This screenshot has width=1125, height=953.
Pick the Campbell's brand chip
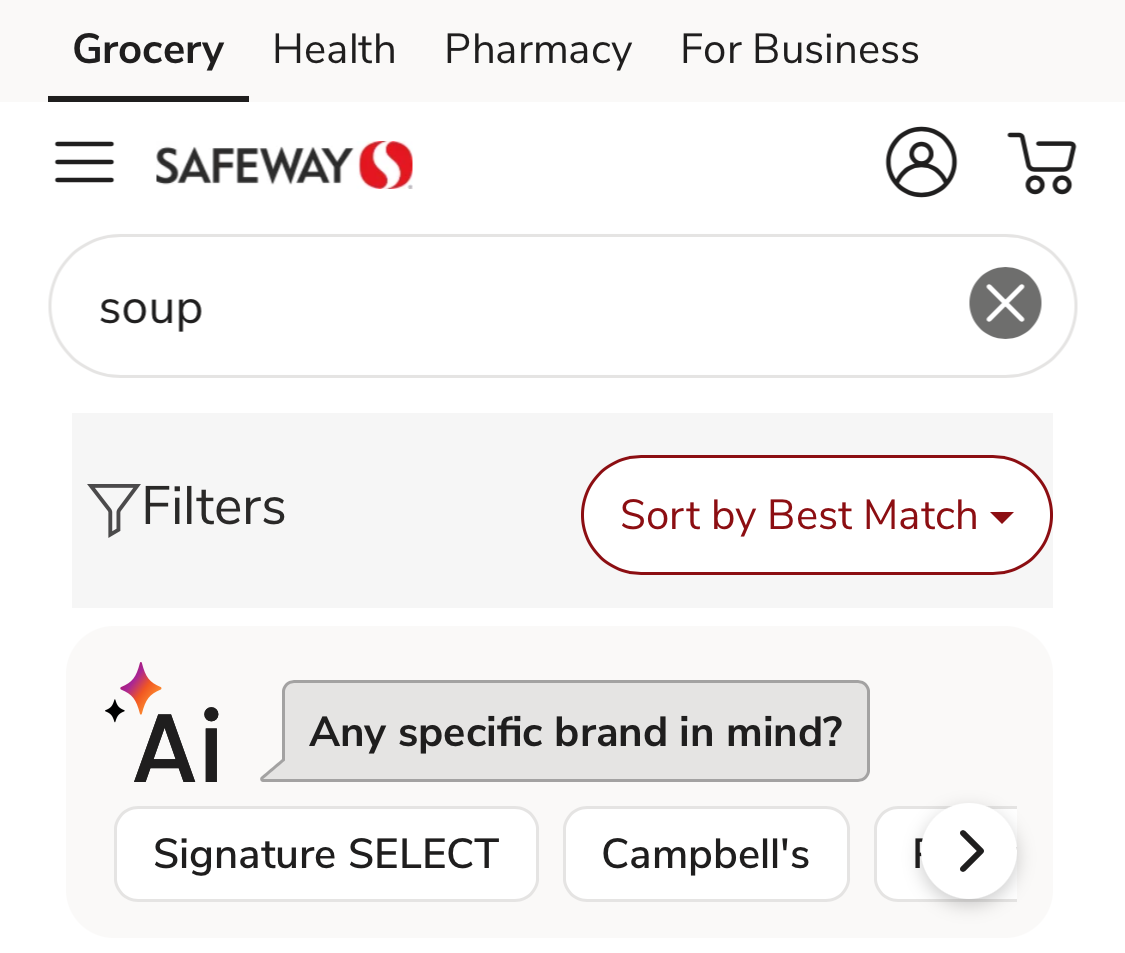click(x=705, y=854)
